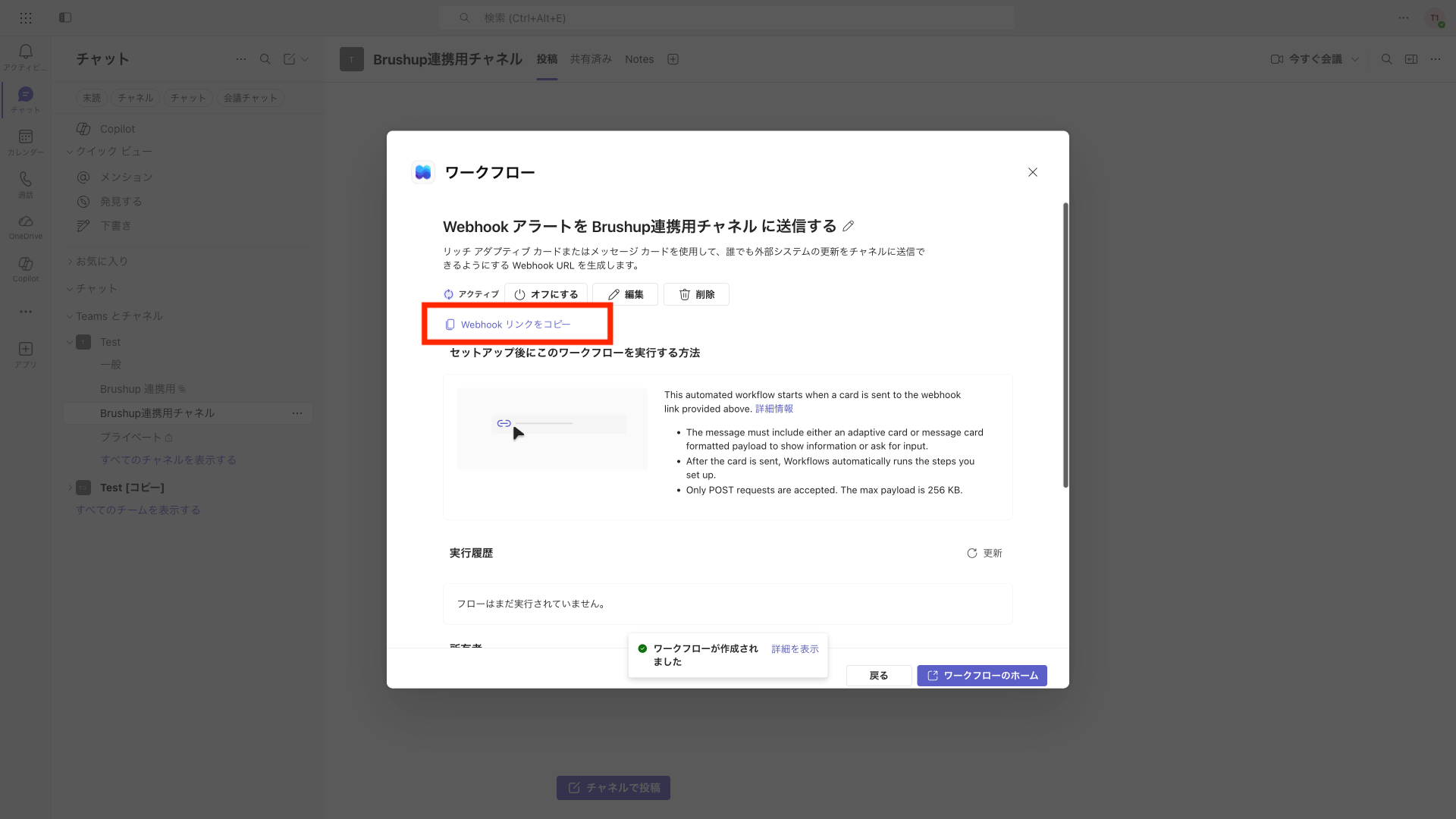Image resolution: width=1456 pixels, height=819 pixels.
Task: Filter chats by チャット pill
Action: click(x=188, y=98)
